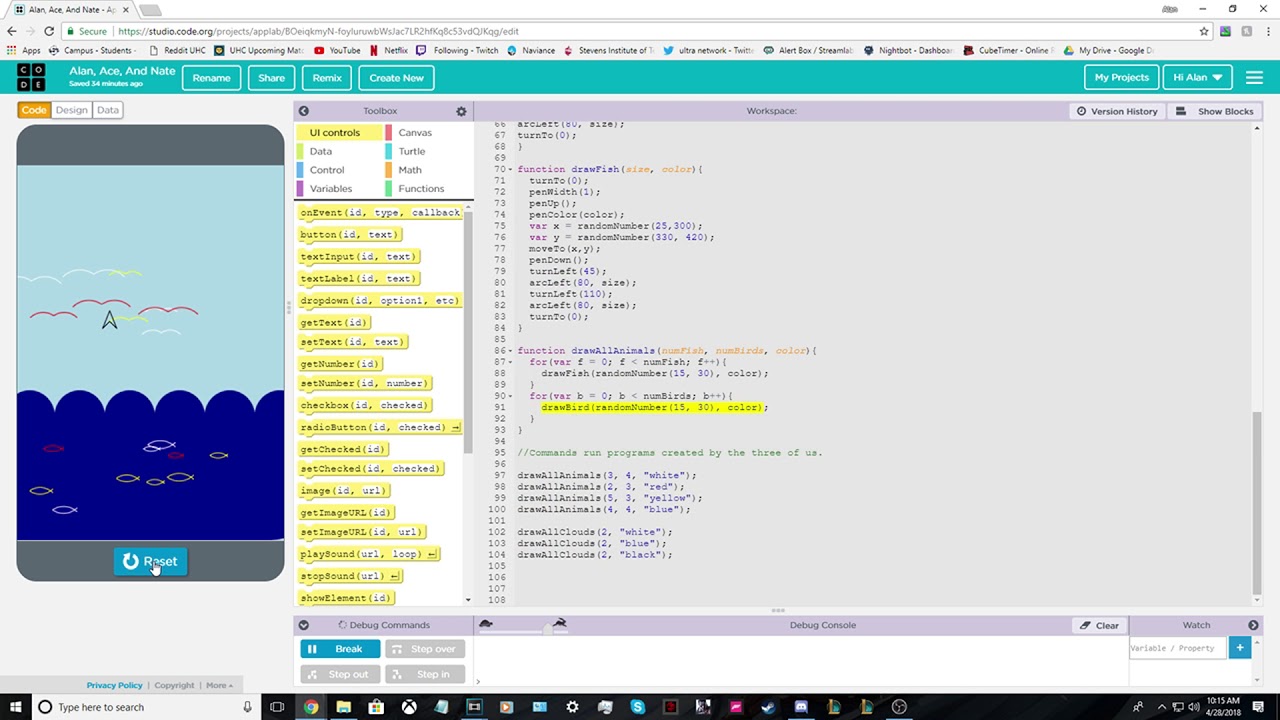Select the Math toolbox category
1280x720 pixels.
click(x=410, y=170)
